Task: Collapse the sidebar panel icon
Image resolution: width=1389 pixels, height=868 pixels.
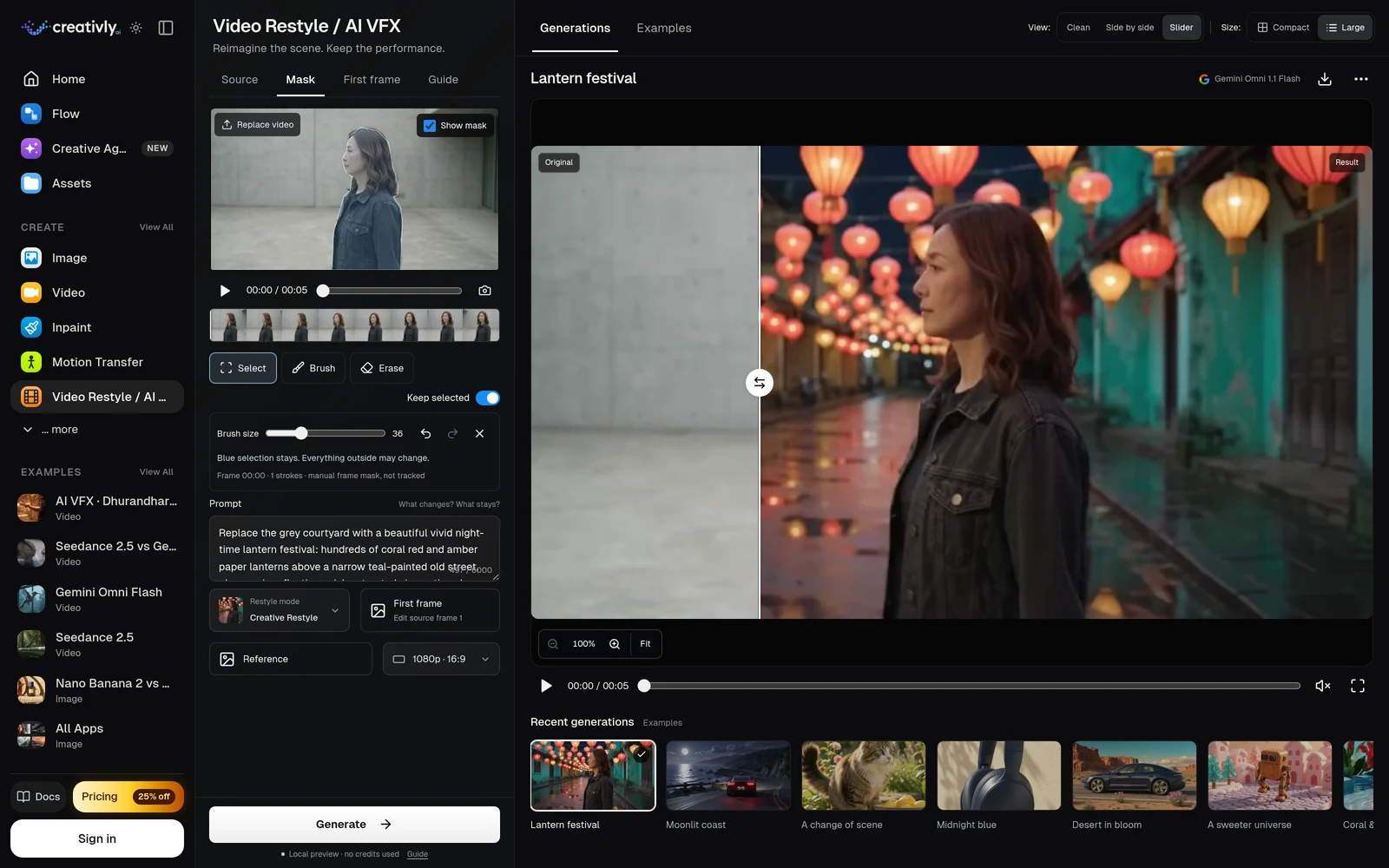Action: 166,28
